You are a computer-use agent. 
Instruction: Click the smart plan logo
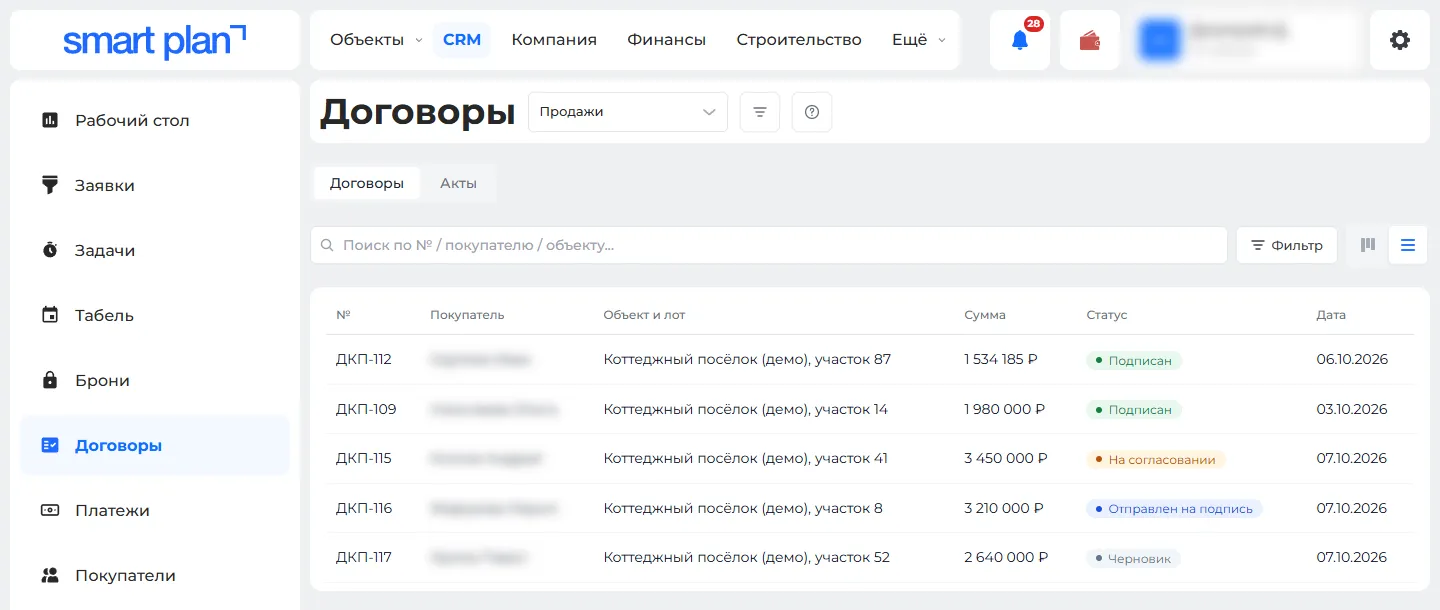pyautogui.click(x=154, y=40)
